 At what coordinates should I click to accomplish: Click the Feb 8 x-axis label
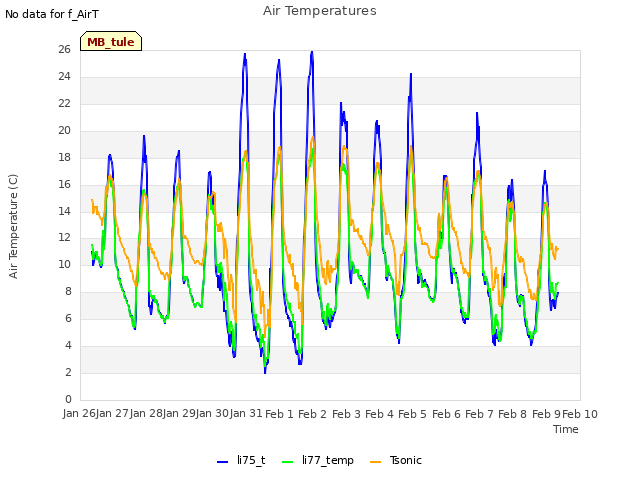tap(513, 414)
